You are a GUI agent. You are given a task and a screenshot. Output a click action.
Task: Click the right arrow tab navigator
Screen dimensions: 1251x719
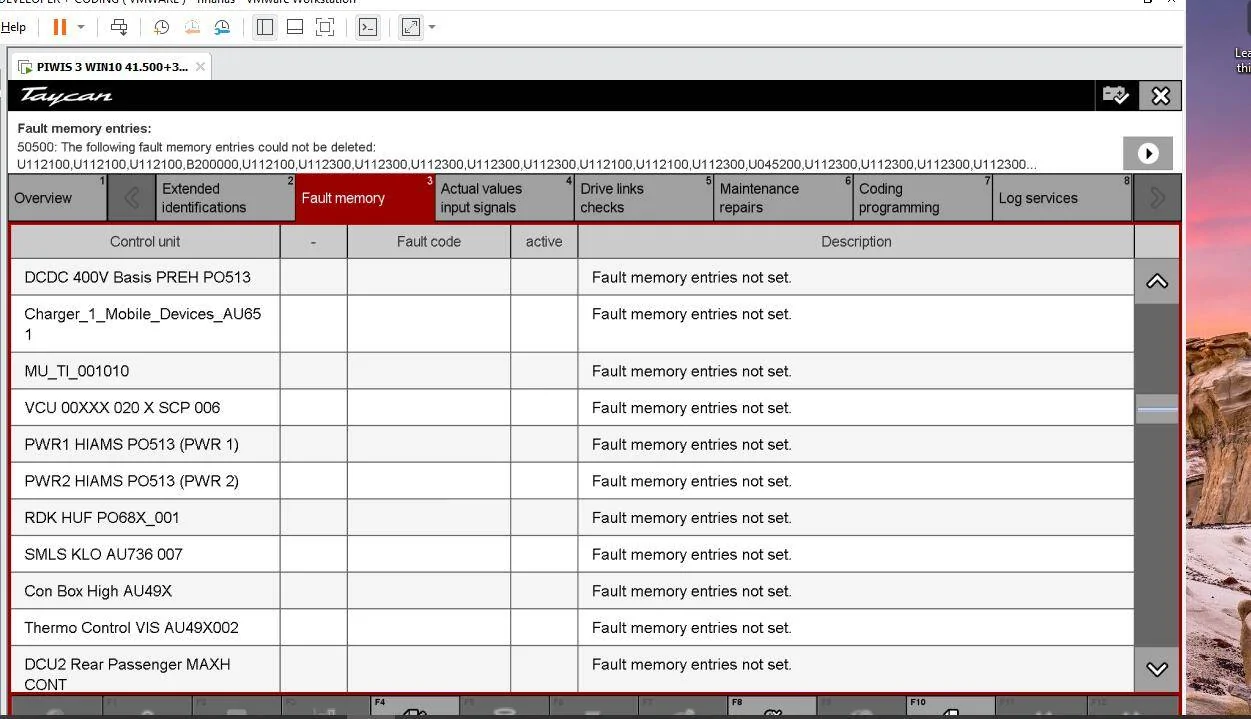click(1157, 198)
